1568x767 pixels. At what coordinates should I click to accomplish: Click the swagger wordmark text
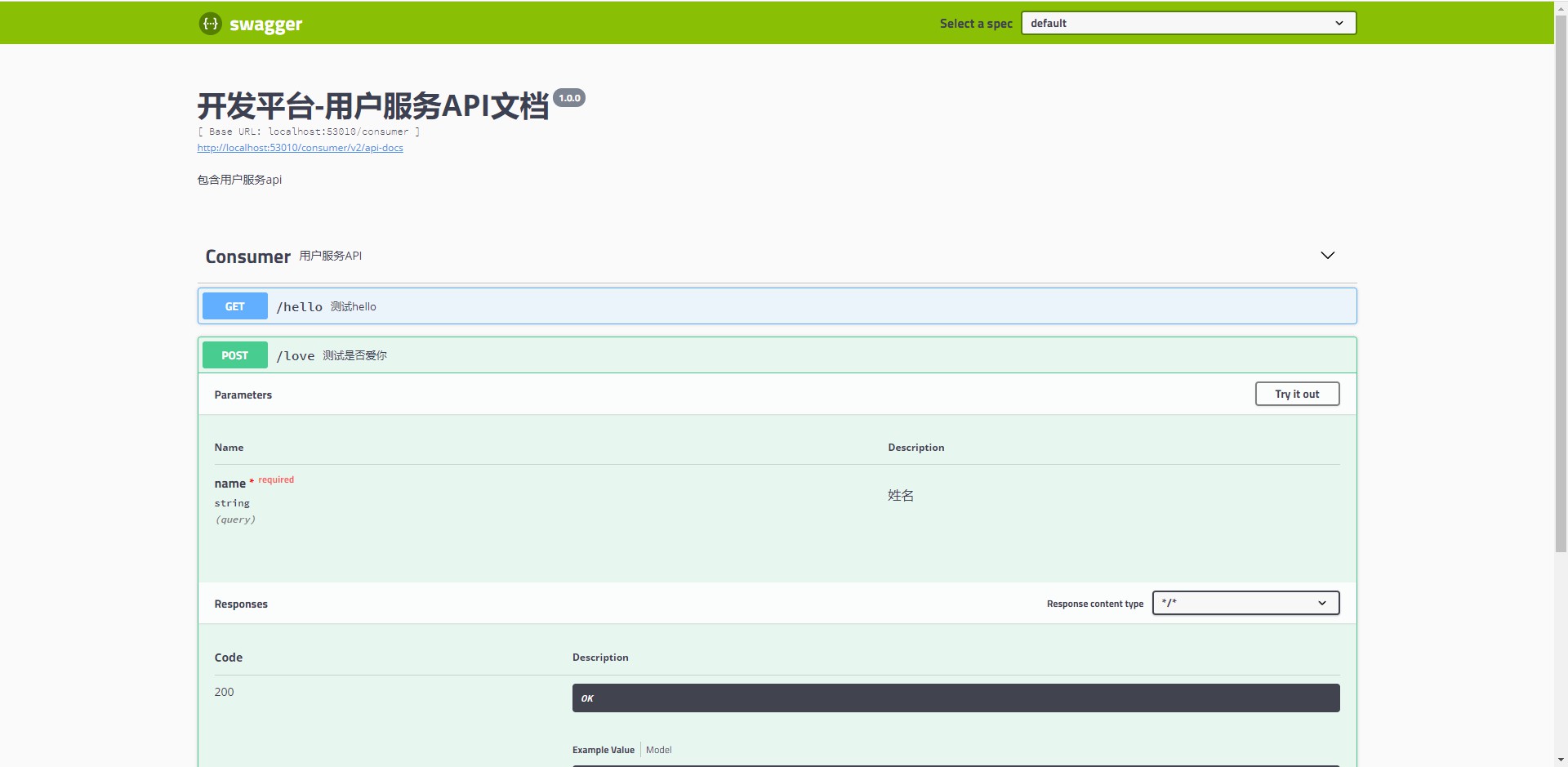coord(266,25)
